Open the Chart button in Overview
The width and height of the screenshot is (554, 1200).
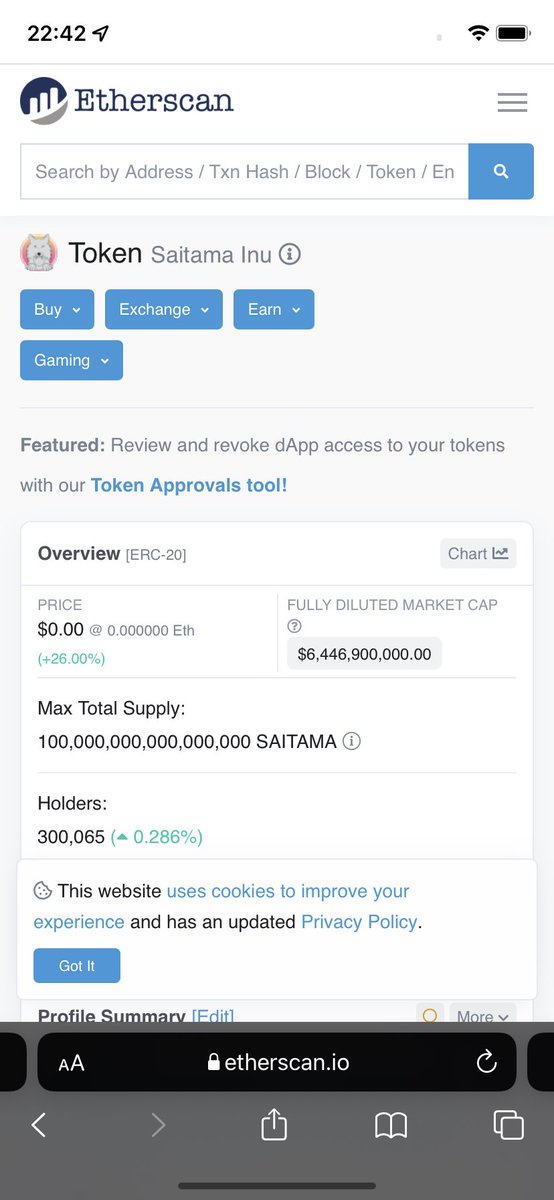point(478,554)
